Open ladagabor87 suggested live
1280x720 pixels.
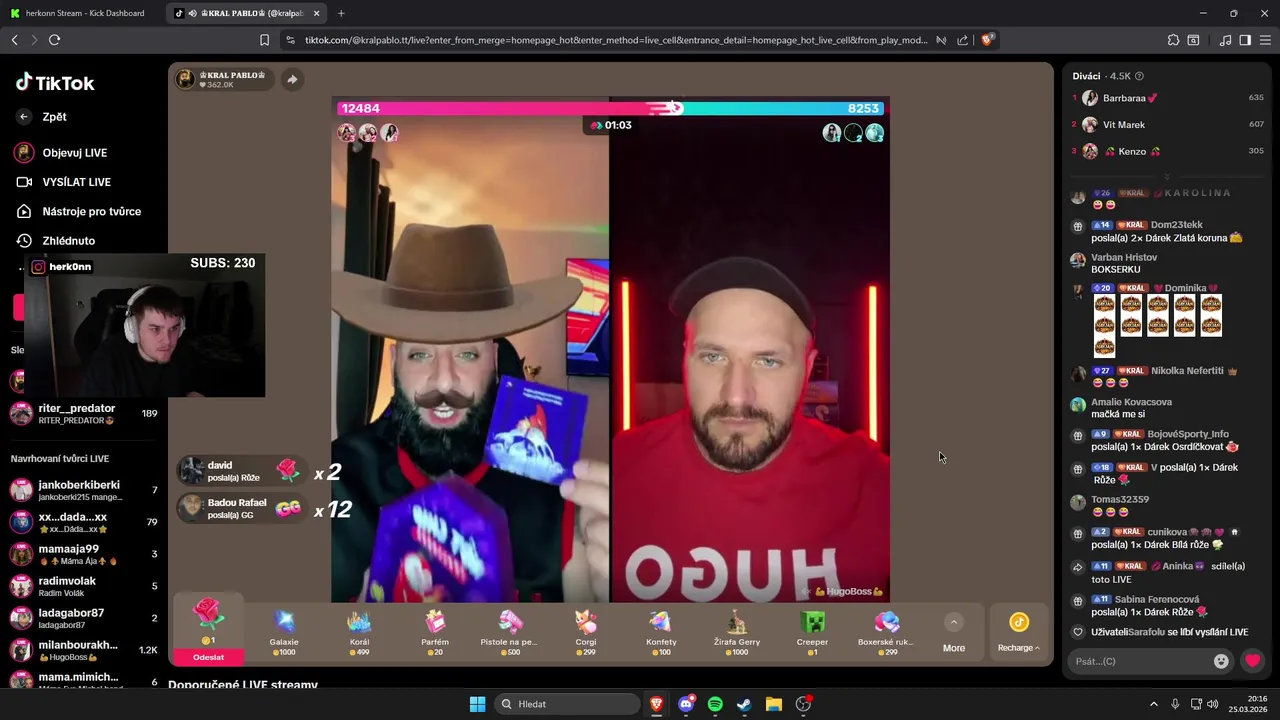pos(84,618)
